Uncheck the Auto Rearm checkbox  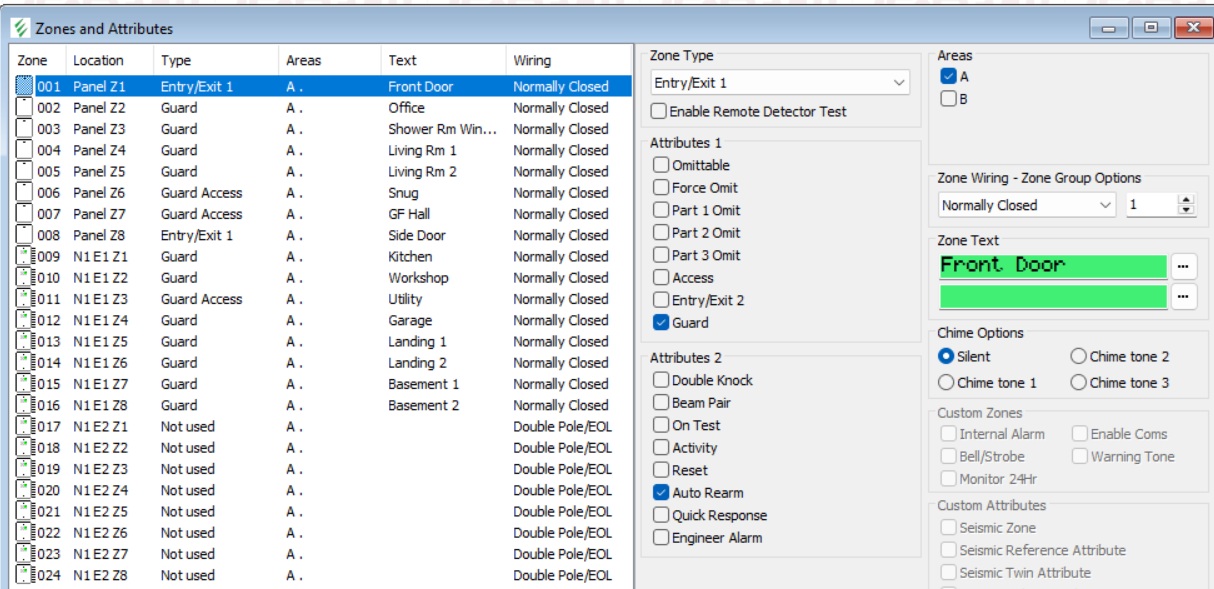click(x=661, y=492)
